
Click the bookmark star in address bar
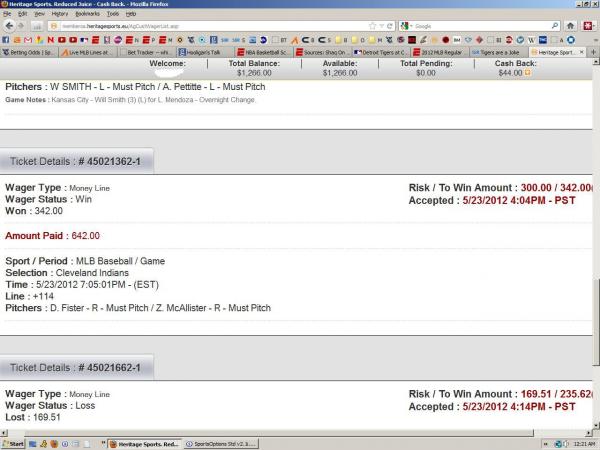pyautogui.click(x=372, y=26)
